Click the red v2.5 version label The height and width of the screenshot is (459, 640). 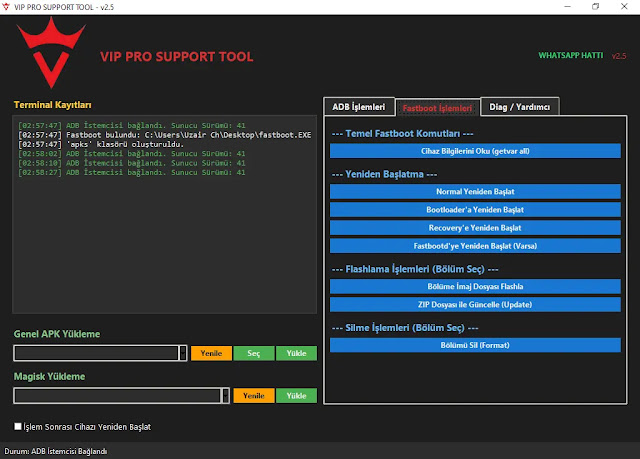coord(619,56)
